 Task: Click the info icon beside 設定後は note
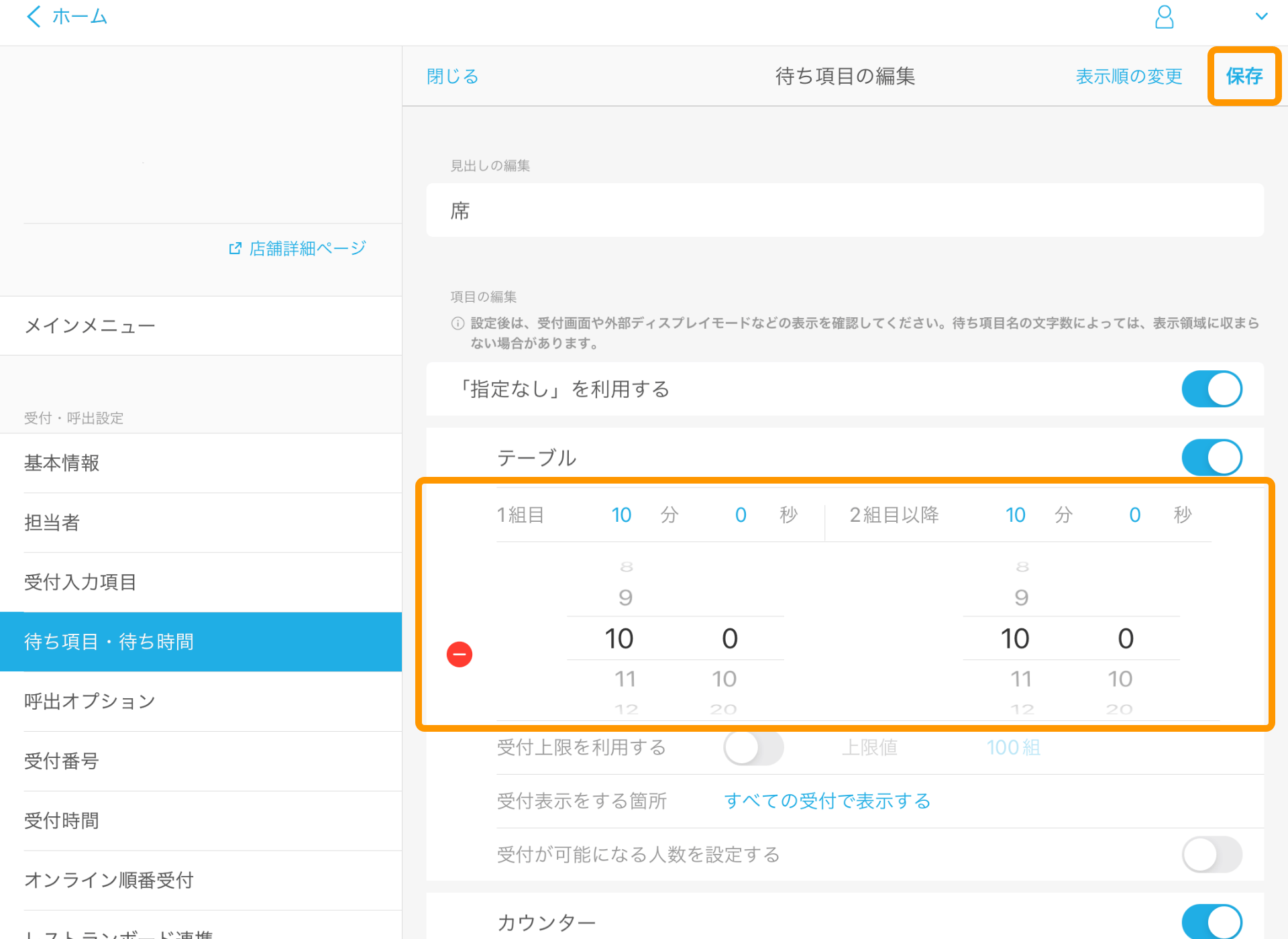[x=458, y=323]
